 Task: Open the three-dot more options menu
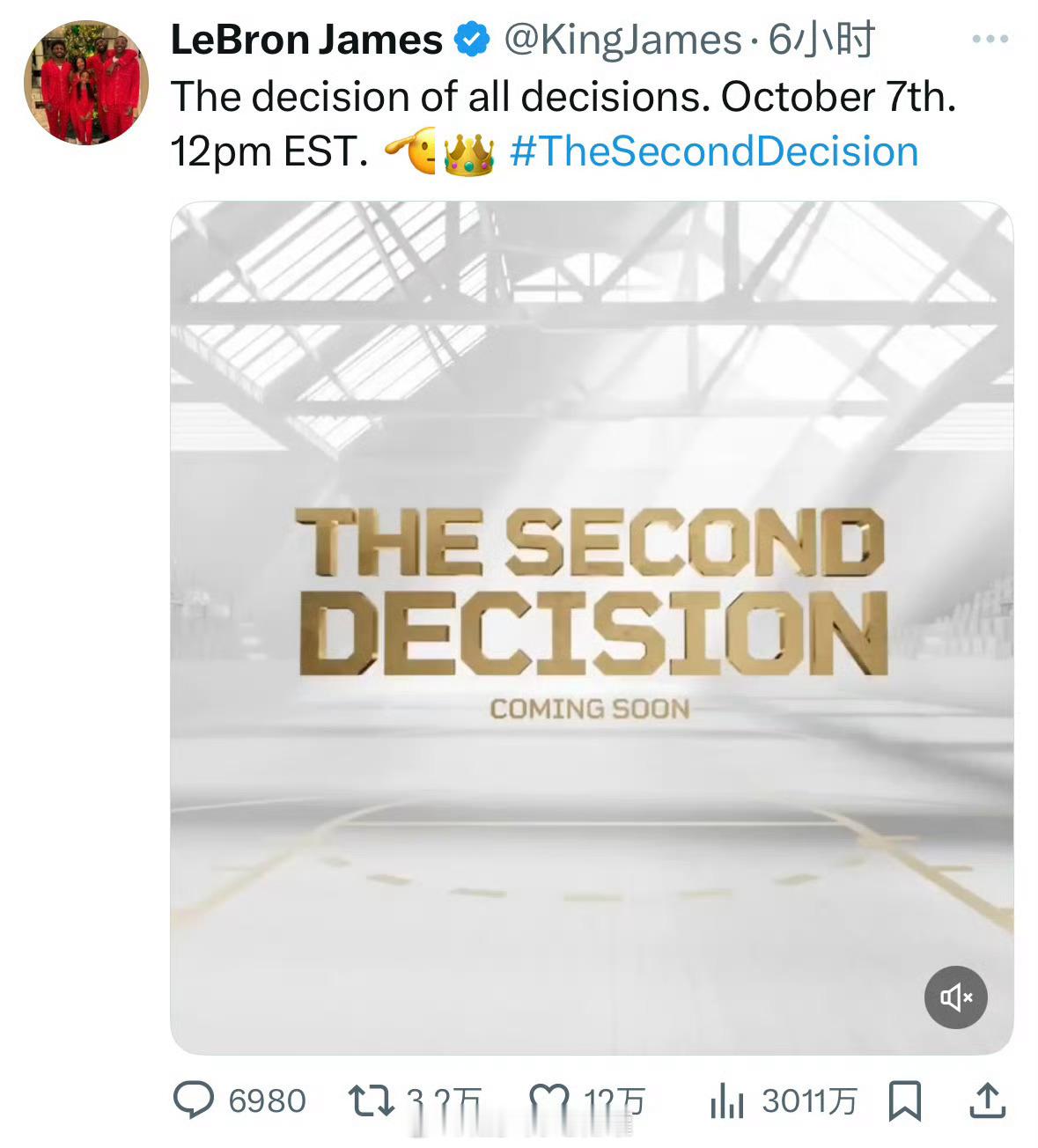click(x=990, y=40)
